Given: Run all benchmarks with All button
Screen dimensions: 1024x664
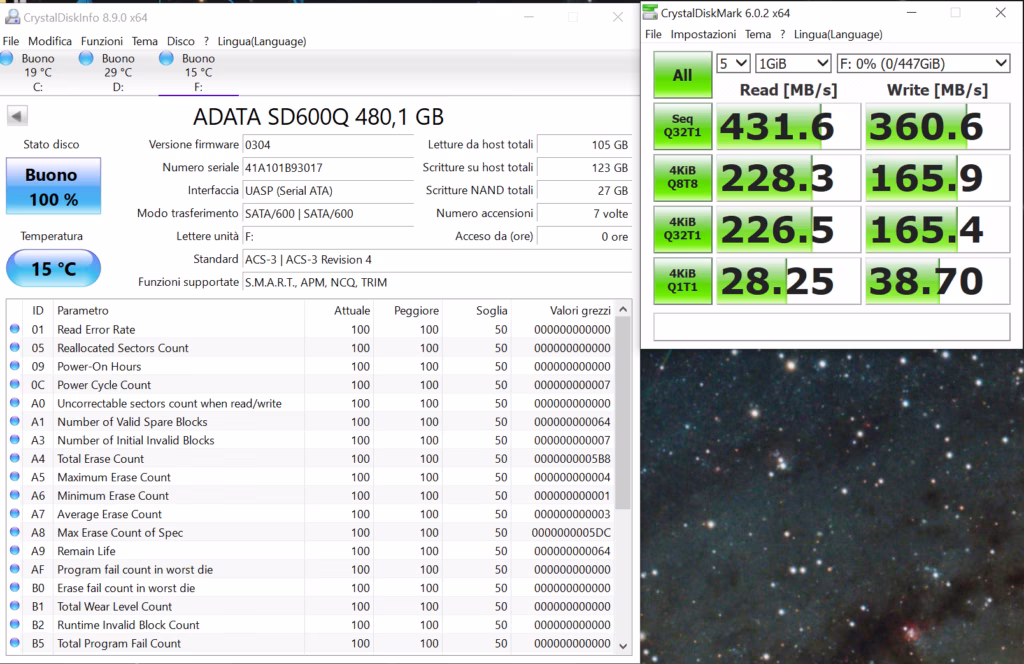Looking at the screenshot, I should pos(682,75).
